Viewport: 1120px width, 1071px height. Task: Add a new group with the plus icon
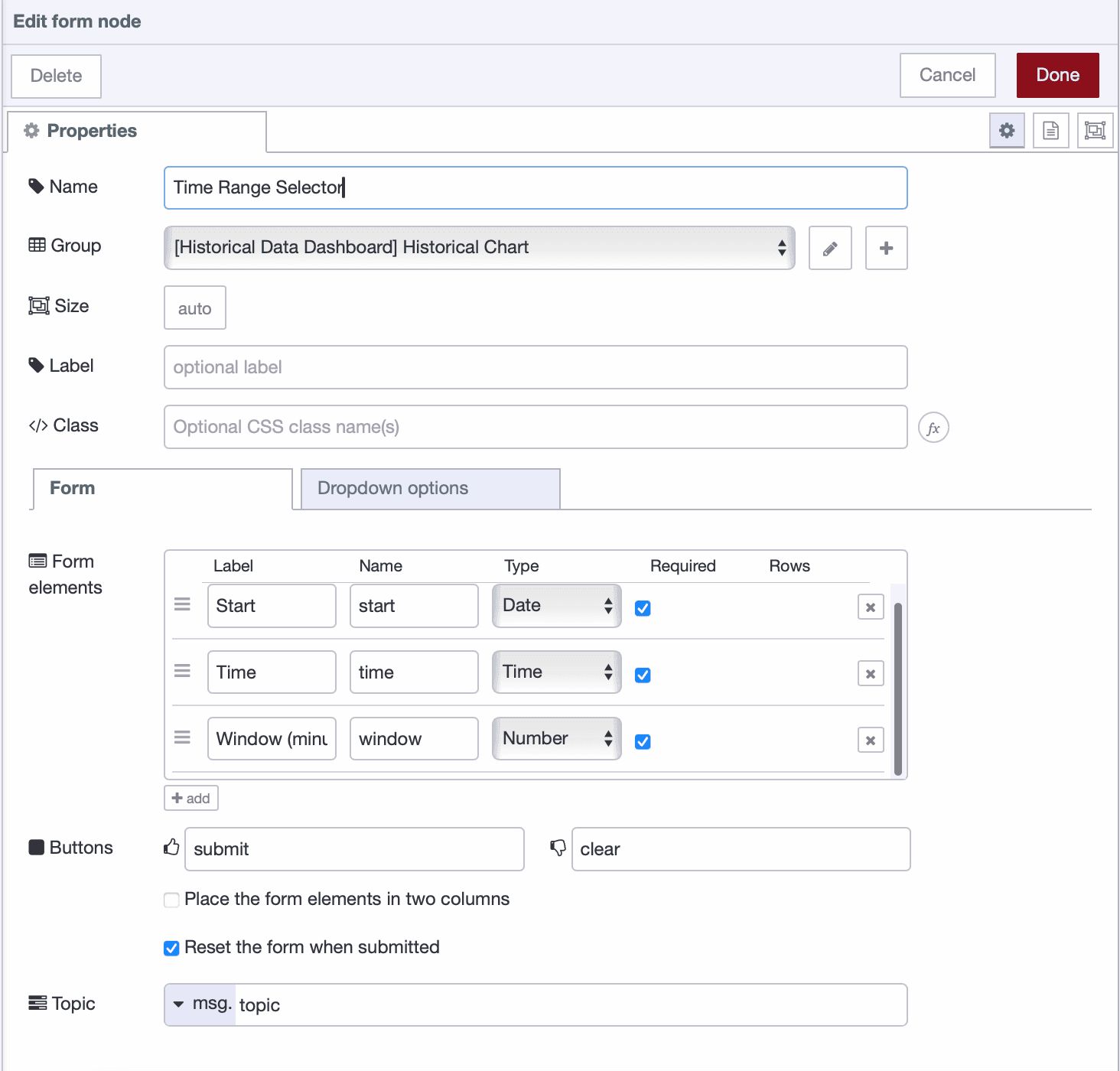point(886,248)
